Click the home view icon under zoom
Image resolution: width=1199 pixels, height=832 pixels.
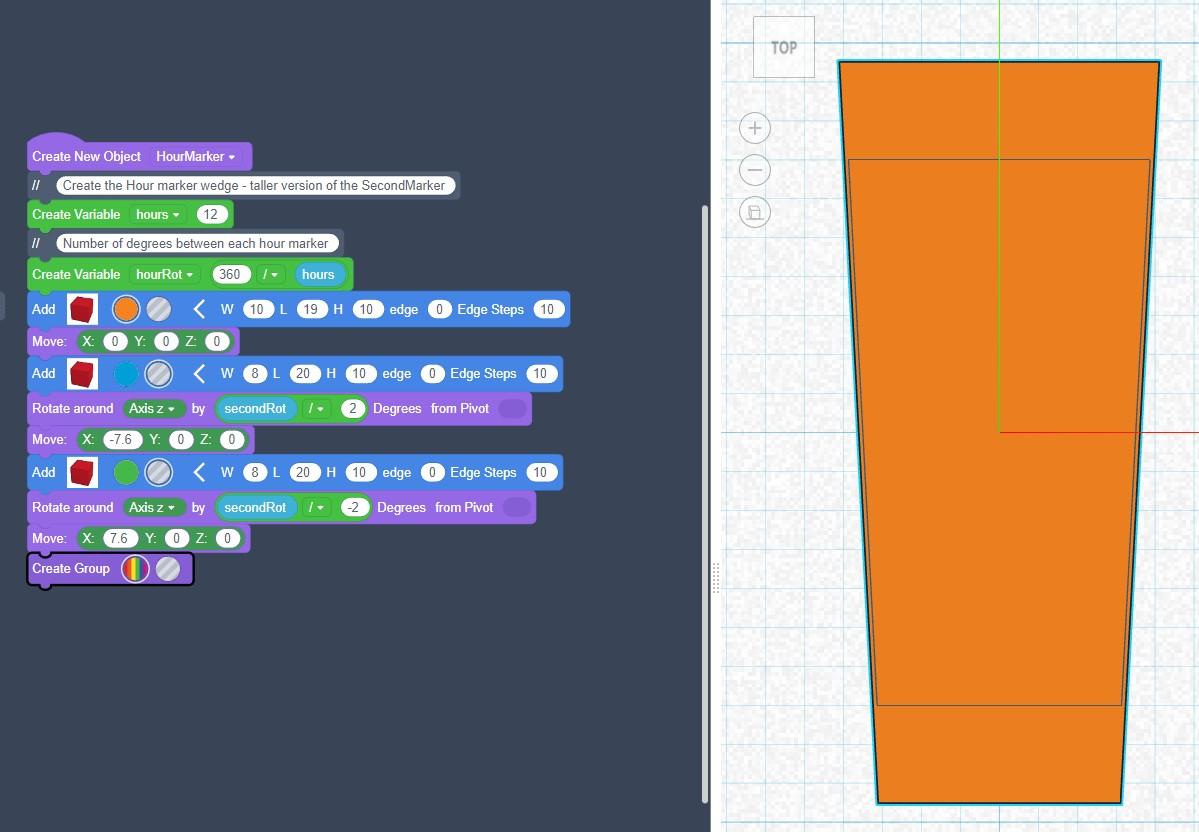click(x=755, y=213)
